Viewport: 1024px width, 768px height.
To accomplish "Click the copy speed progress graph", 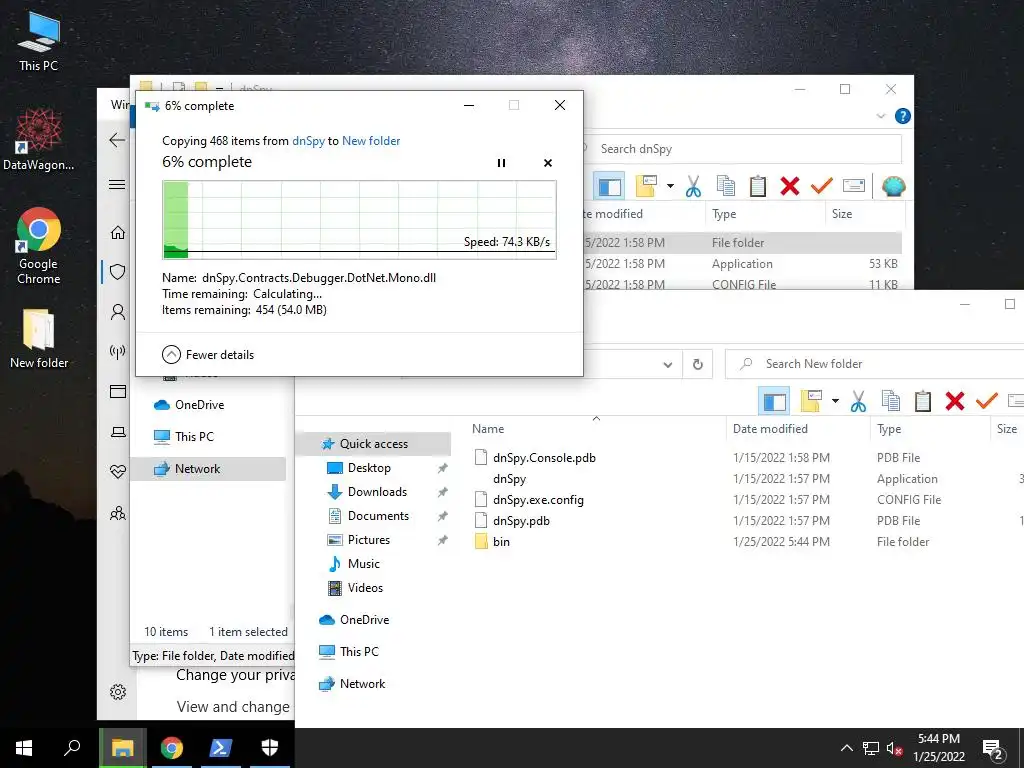I will coord(359,220).
